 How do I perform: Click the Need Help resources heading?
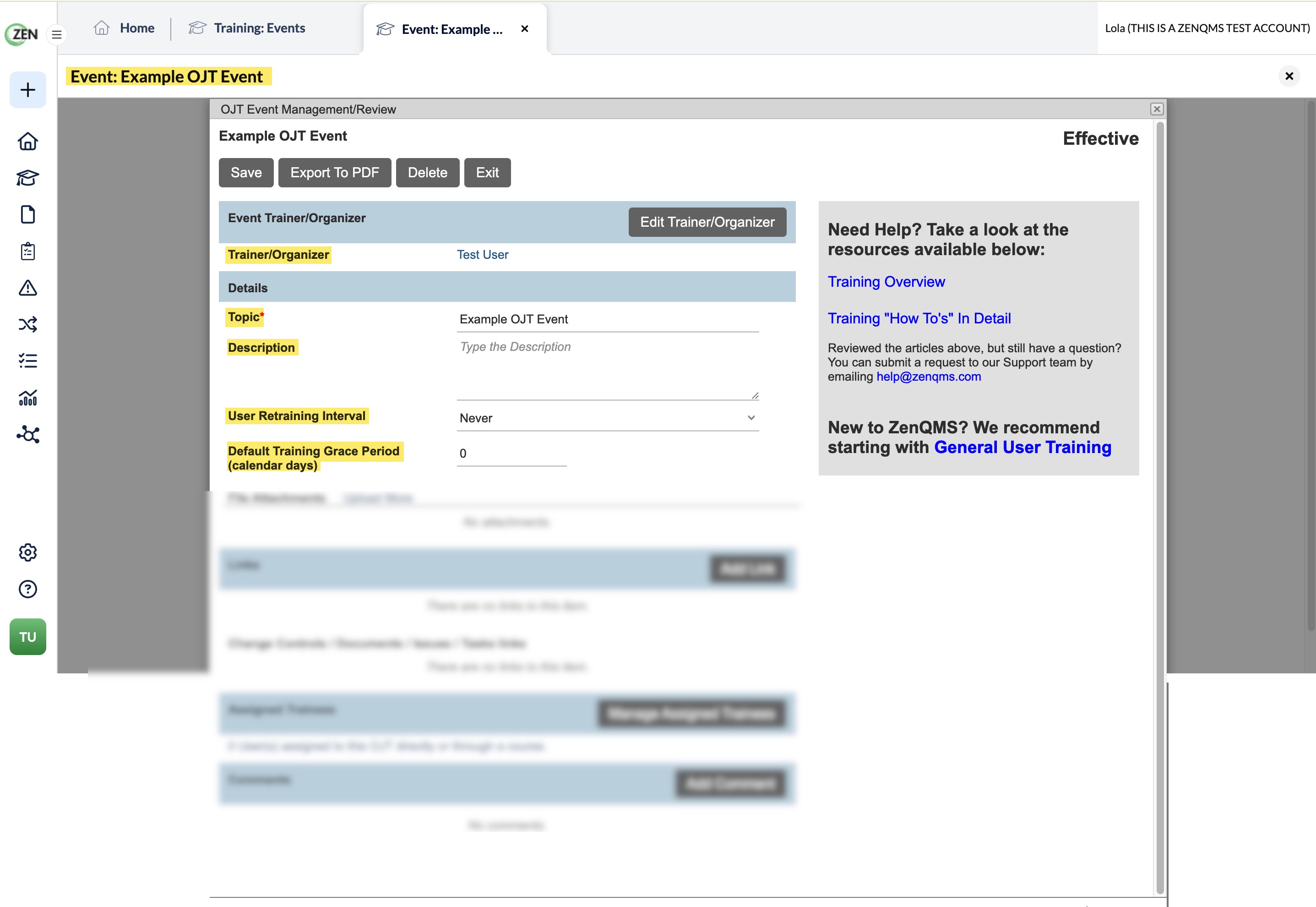948,239
